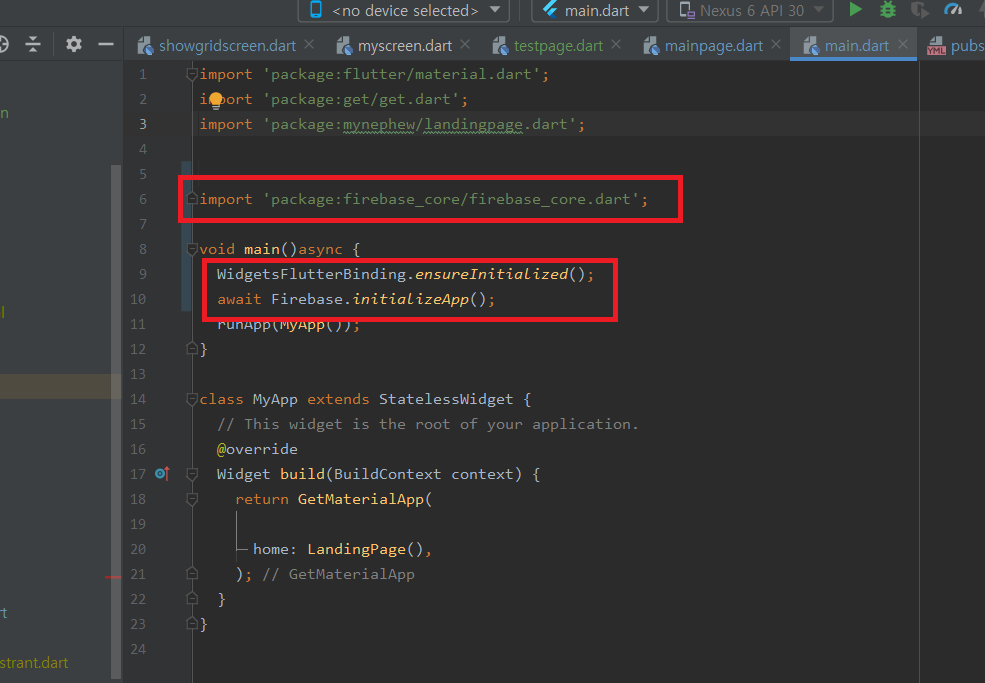
Task: Collapse all in project panel
Action: (33, 44)
